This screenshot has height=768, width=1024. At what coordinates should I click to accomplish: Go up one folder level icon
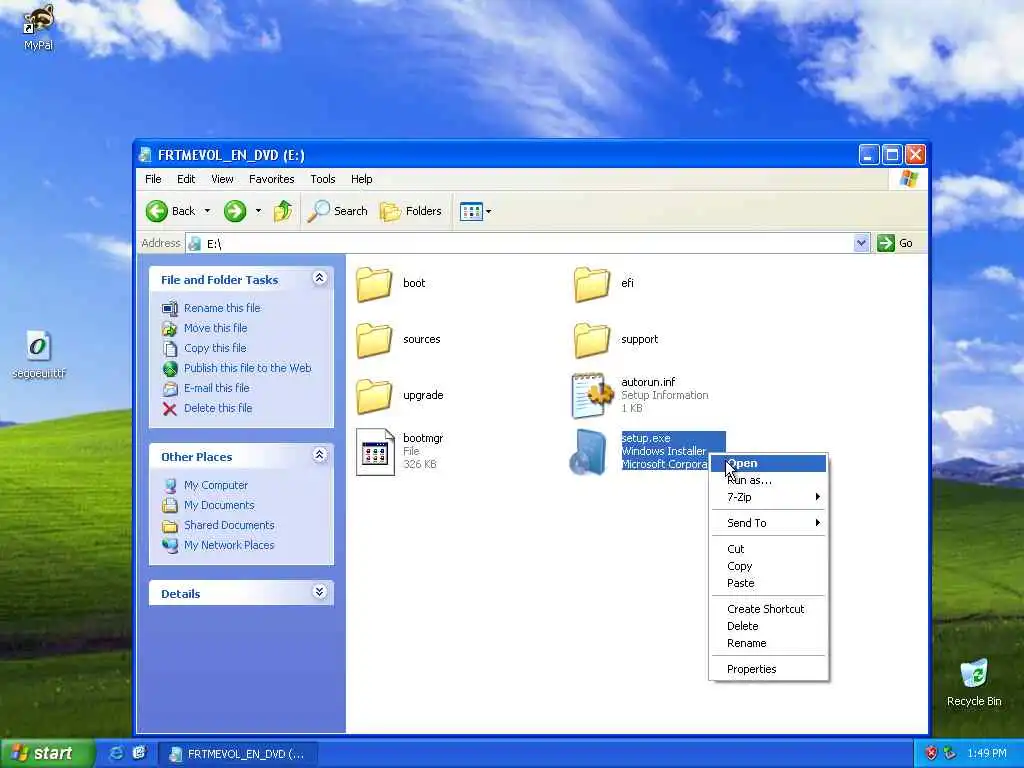pos(283,211)
